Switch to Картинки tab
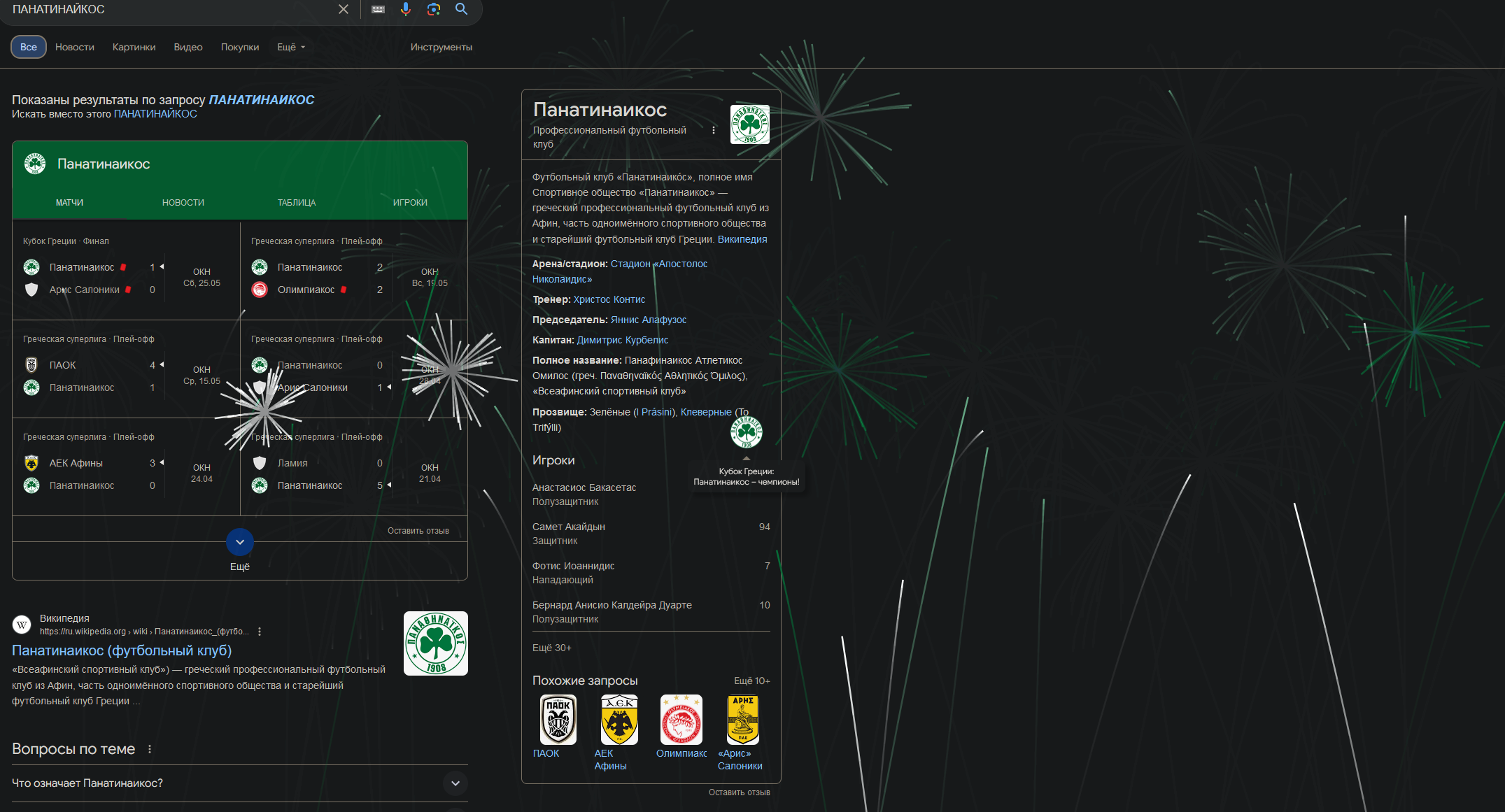 (x=134, y=47)
